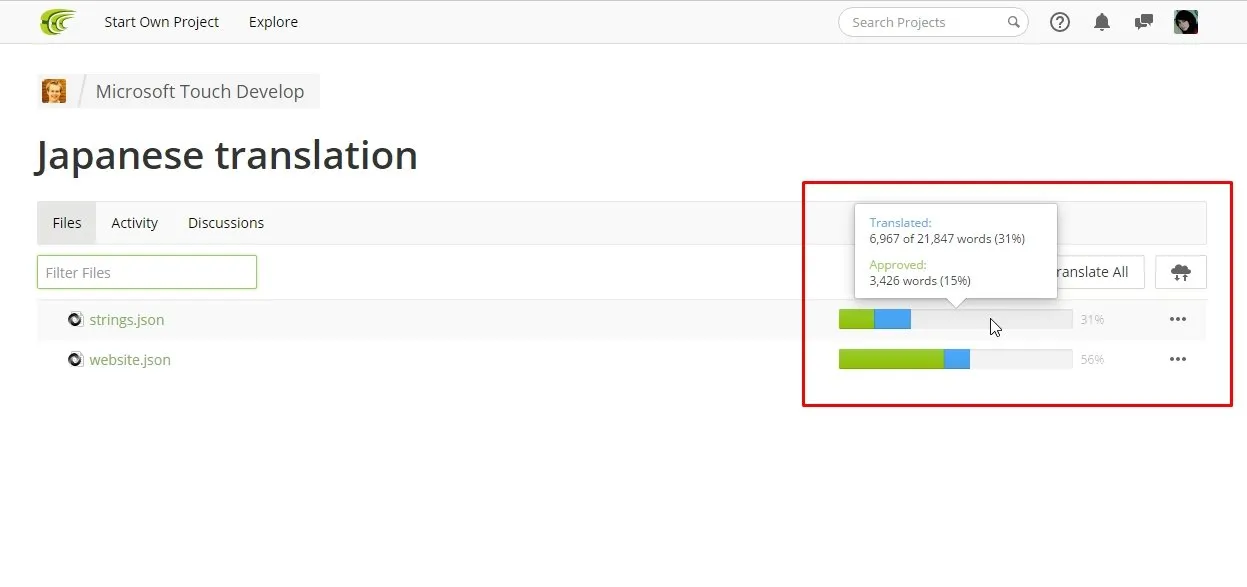The image size is (1247, 587).
Task: Open the notifications bell icon
Action: (1102, 22)
